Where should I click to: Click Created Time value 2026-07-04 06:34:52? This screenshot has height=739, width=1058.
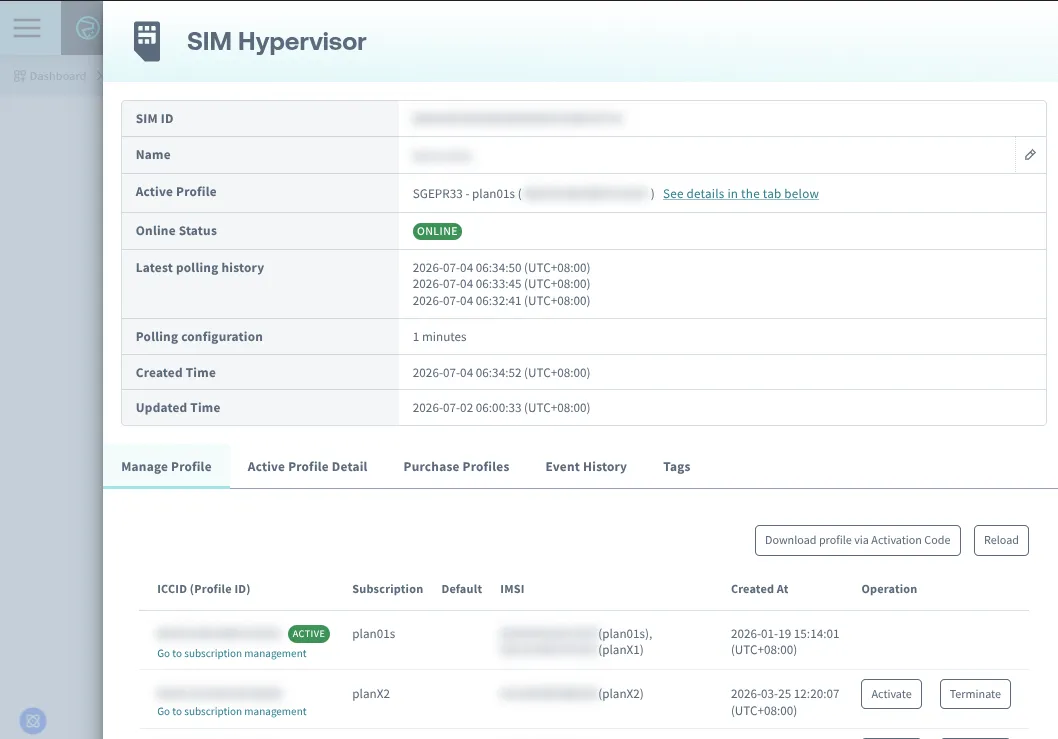(x=501, y=373)
